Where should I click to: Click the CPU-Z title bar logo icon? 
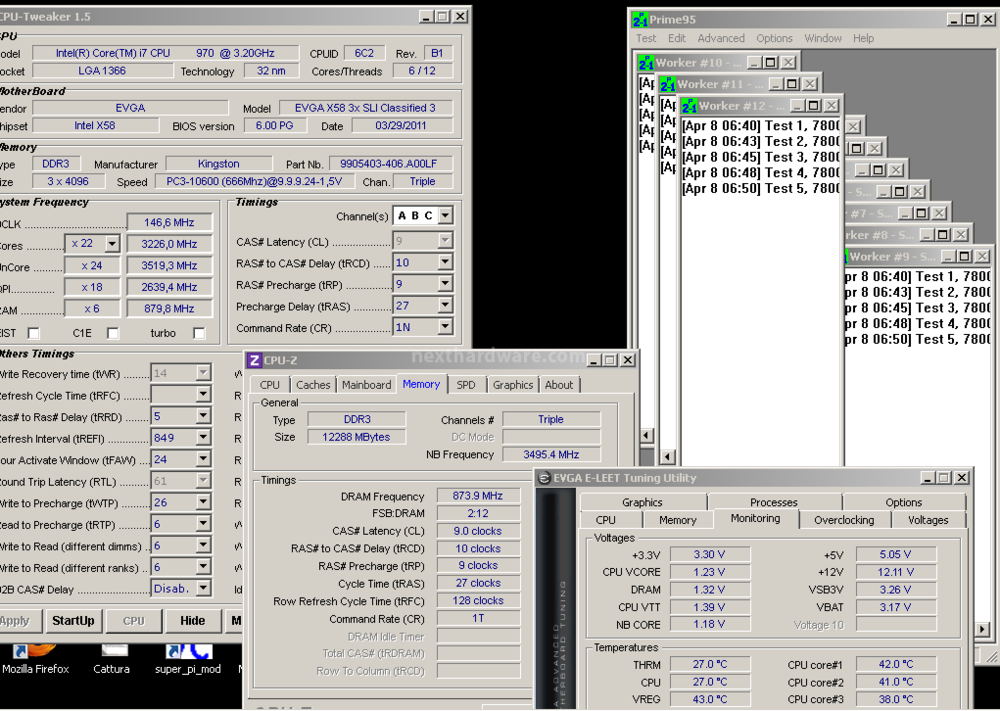[x=254, y=360]
